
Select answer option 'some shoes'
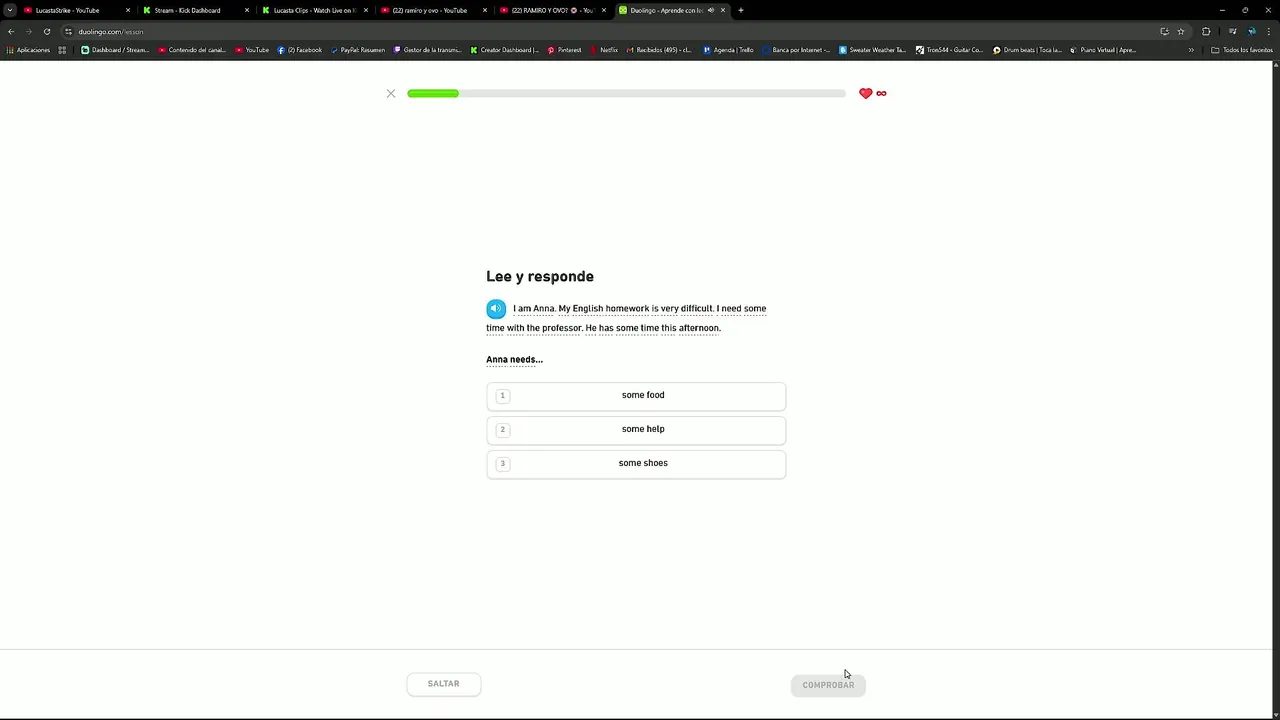(636, 464)
